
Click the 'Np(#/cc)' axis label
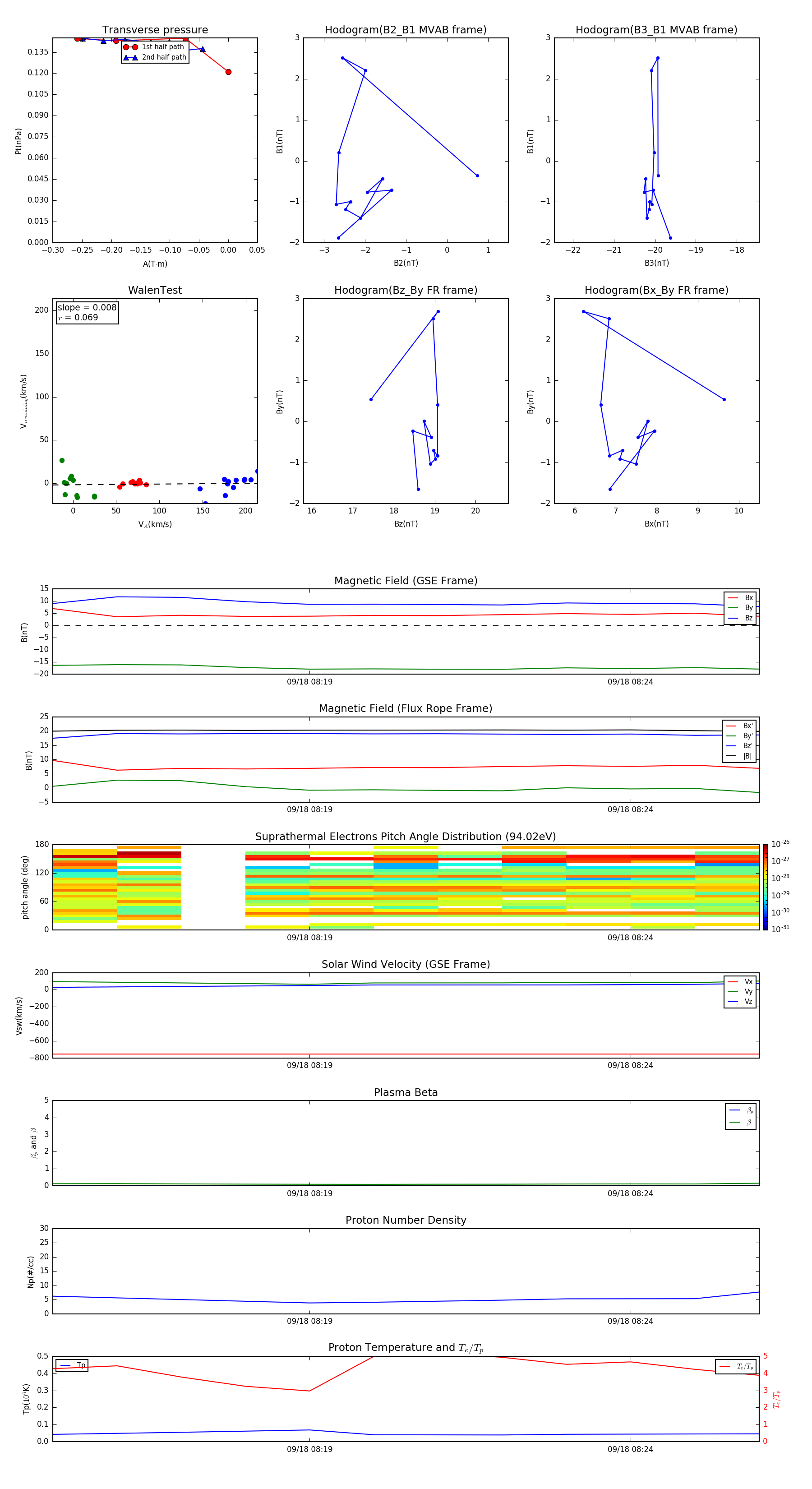(x=31, y=1272)
